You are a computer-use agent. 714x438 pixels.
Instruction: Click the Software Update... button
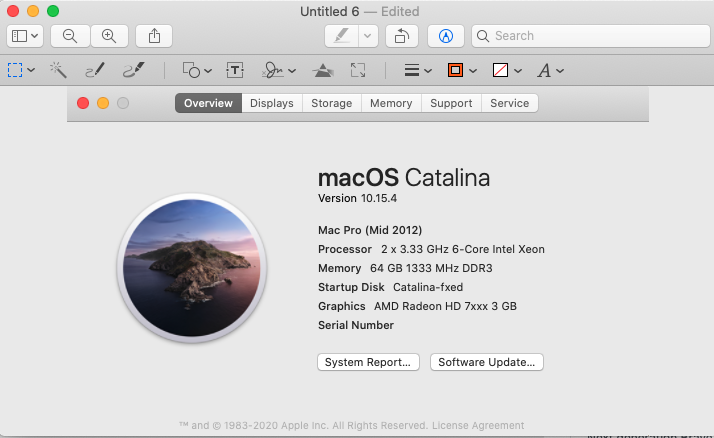coord(486,362)
